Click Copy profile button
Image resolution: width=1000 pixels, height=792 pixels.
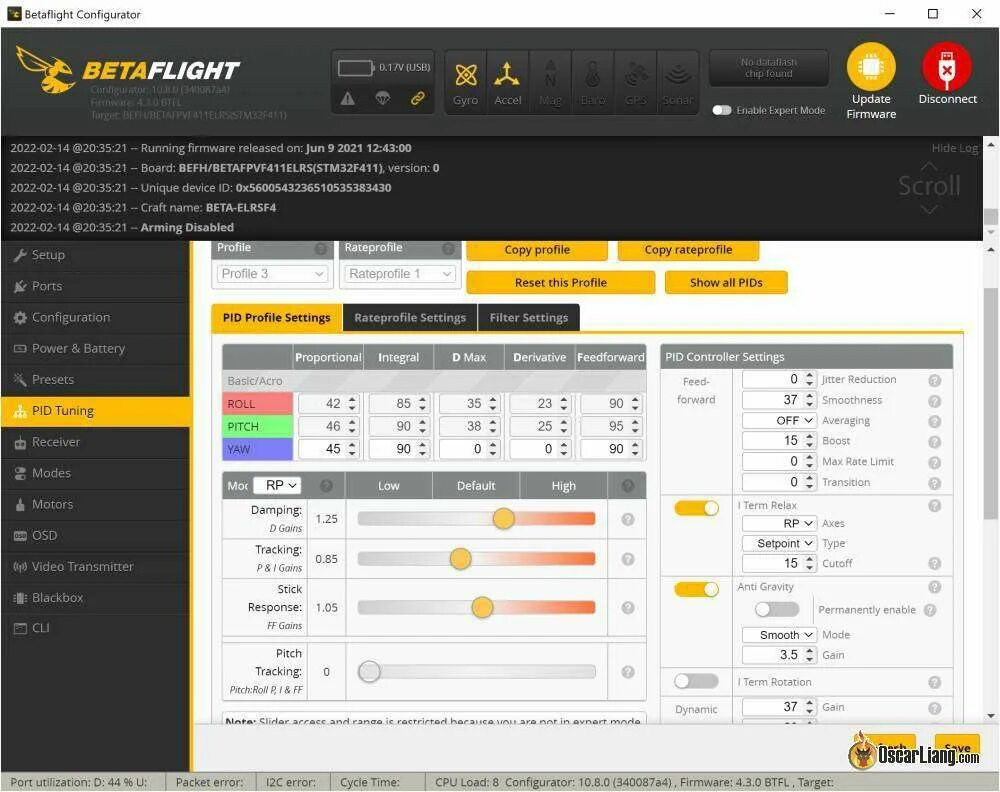tap(537, 250)
